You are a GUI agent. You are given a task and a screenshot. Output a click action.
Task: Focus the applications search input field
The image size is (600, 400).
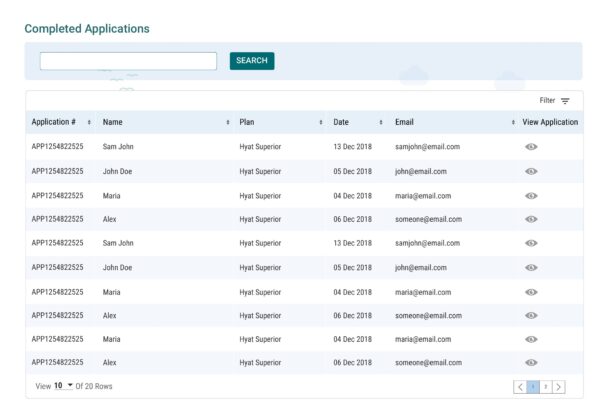[128, 61]
